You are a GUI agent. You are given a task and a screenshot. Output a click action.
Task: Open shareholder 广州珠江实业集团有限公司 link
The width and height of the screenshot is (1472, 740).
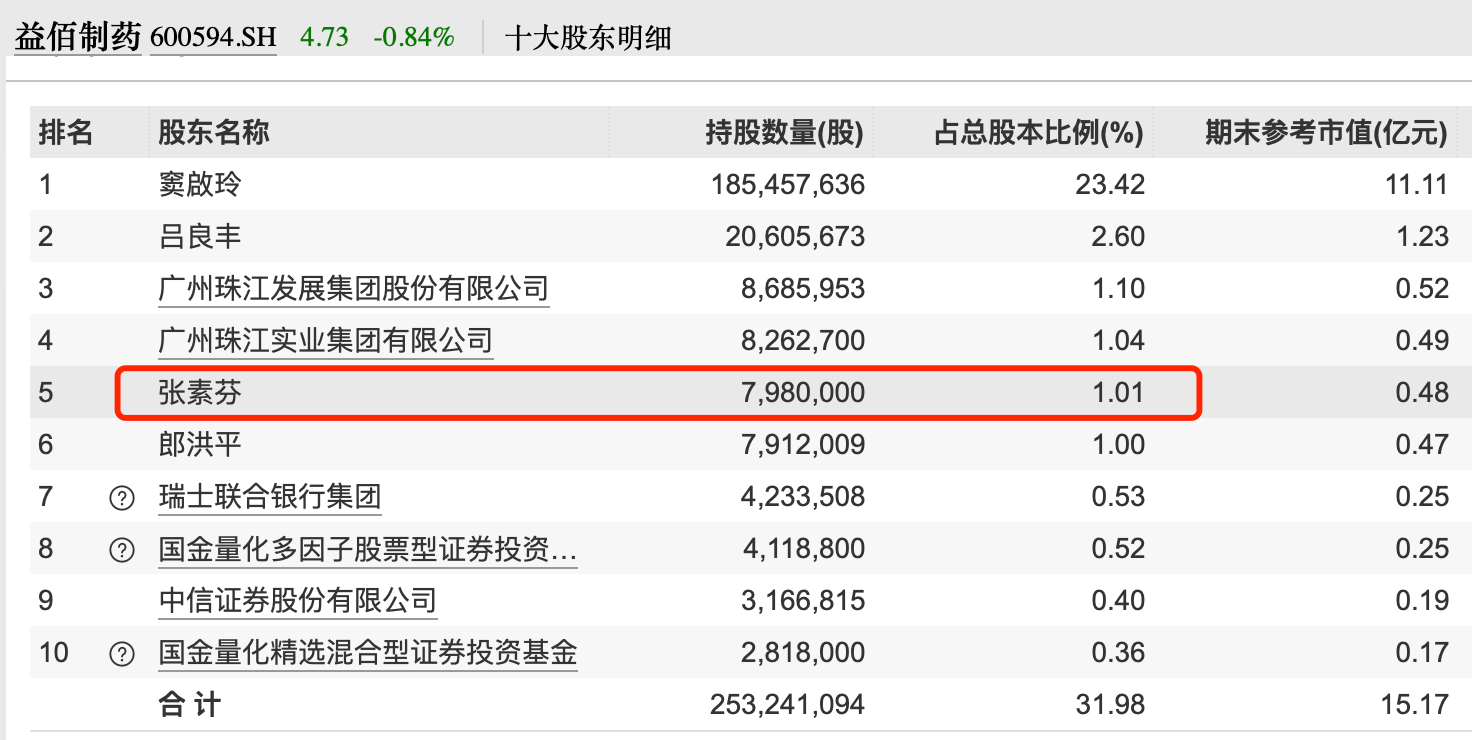tap(326, 341)
